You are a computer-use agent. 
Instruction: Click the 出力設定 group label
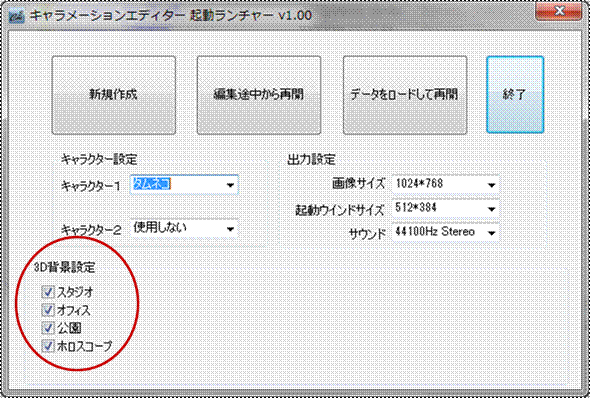click(x=311, y=159)
